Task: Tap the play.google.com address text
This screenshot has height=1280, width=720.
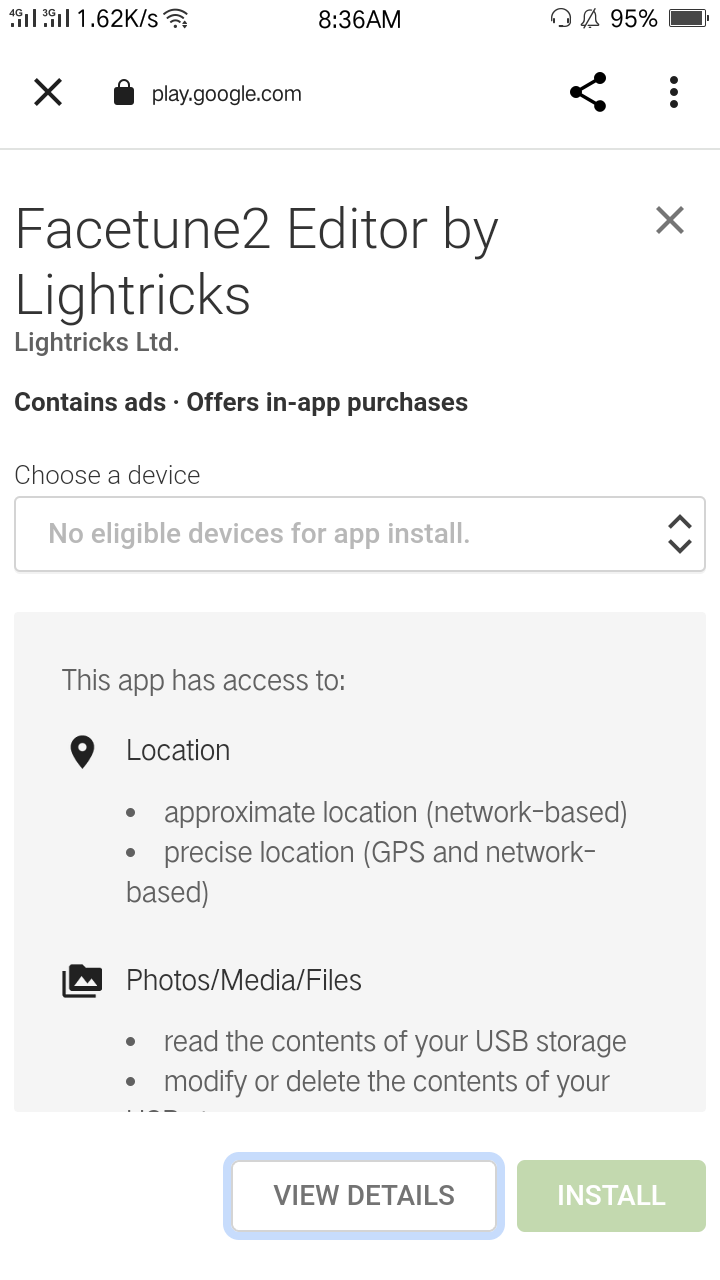Action: [226, 94]
